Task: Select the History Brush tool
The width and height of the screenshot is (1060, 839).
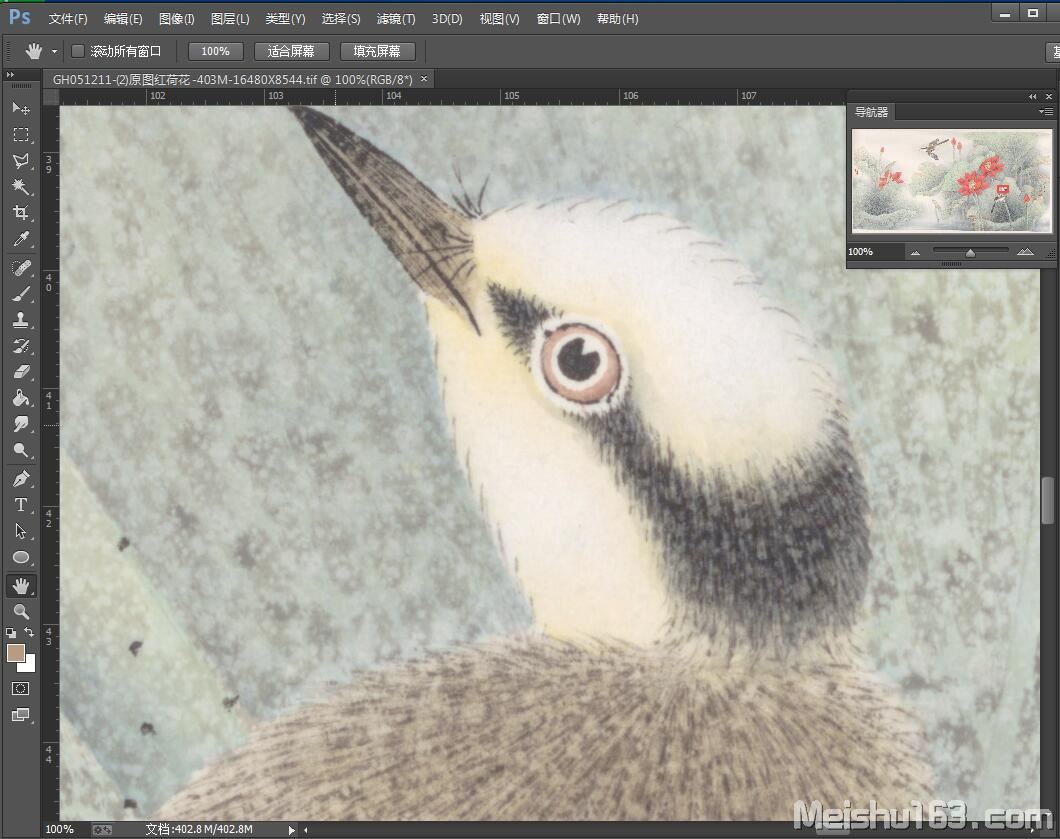Action: click(21, 346)
